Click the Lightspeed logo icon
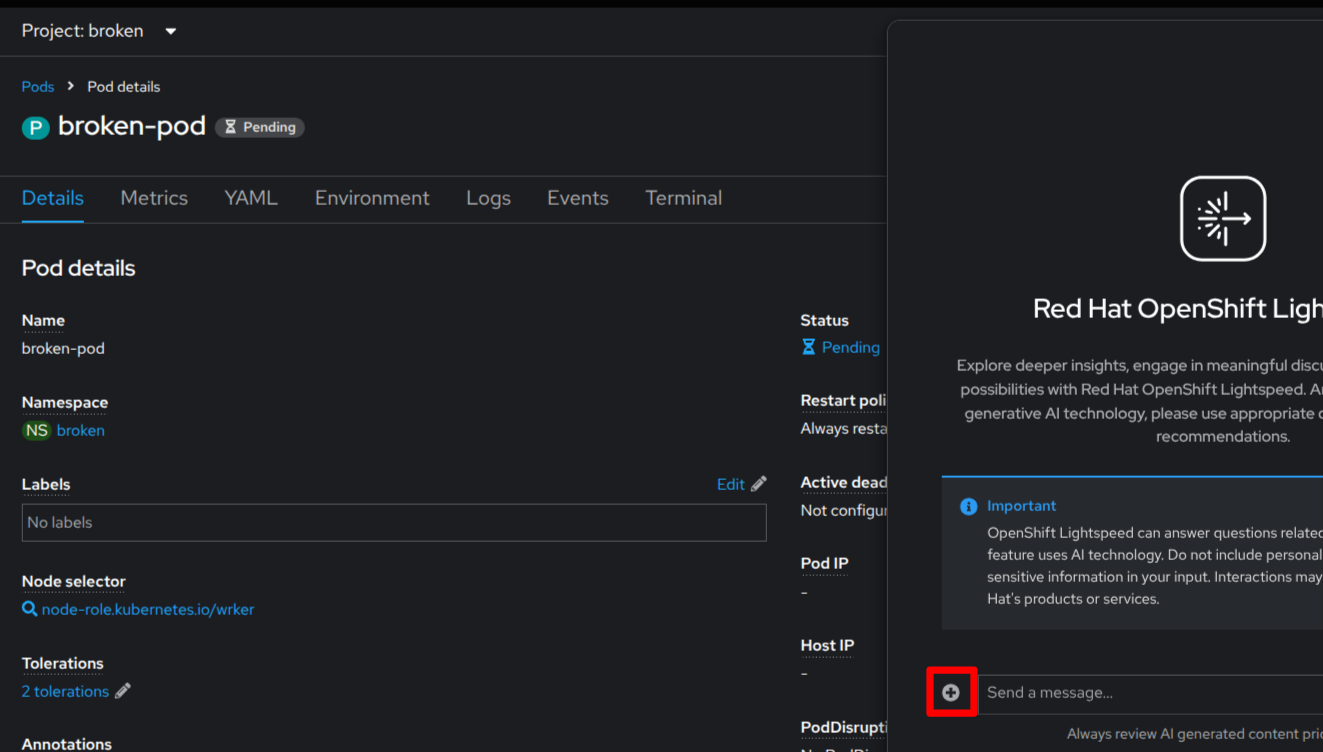1323x752 pixels. (1223, 219)
